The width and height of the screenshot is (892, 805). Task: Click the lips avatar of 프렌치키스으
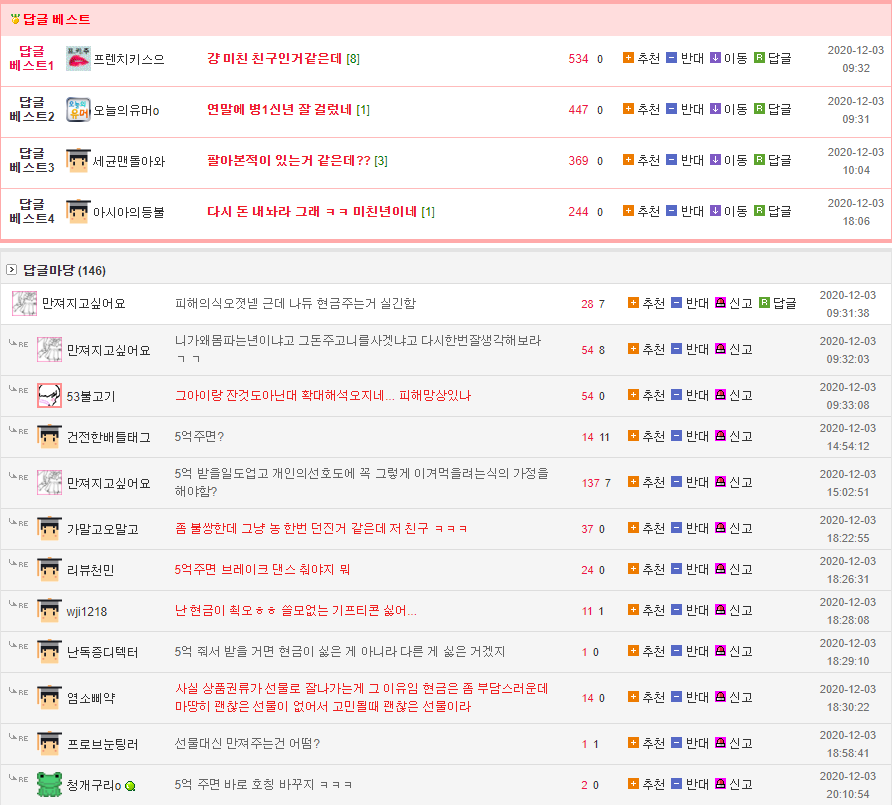(x=78, y=58)
